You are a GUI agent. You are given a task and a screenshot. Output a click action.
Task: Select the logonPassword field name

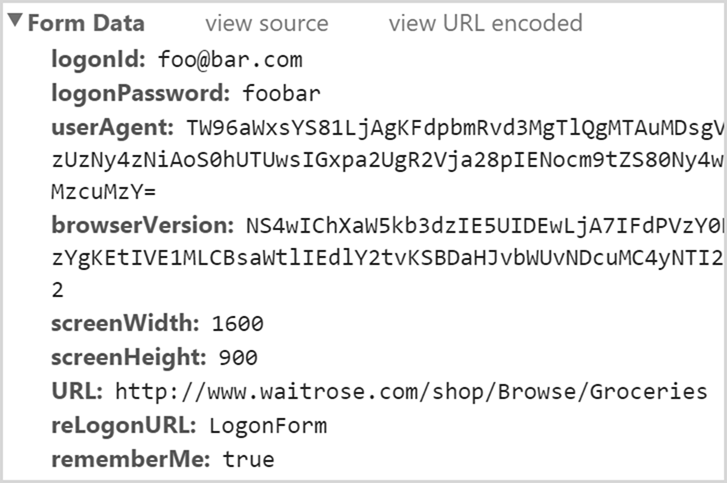click(x=140, y=93)
